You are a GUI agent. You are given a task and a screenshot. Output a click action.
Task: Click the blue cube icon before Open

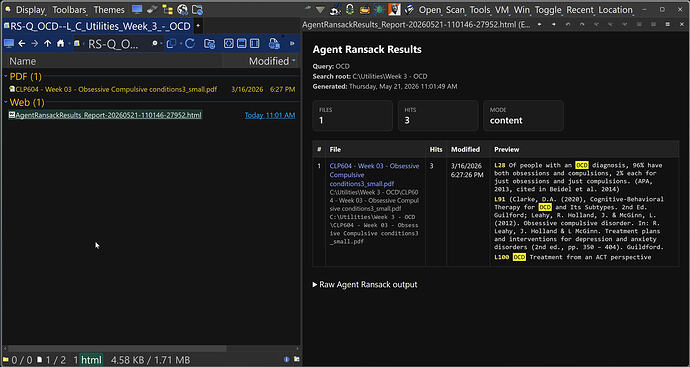point(409,9)
